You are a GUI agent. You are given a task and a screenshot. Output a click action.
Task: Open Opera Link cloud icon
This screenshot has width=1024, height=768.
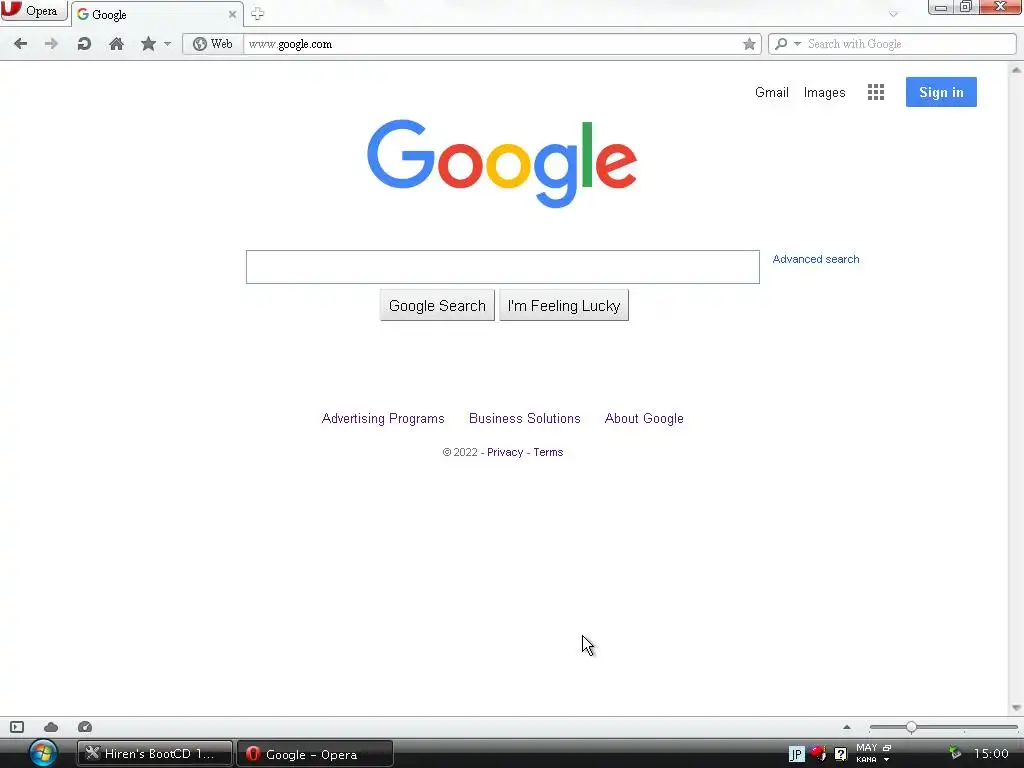pos(51,727)
